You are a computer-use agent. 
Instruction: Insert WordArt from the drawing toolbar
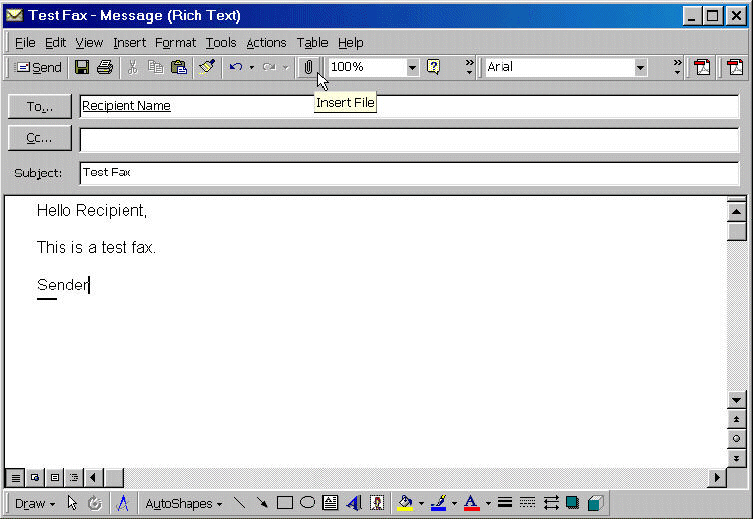point(353,503)
